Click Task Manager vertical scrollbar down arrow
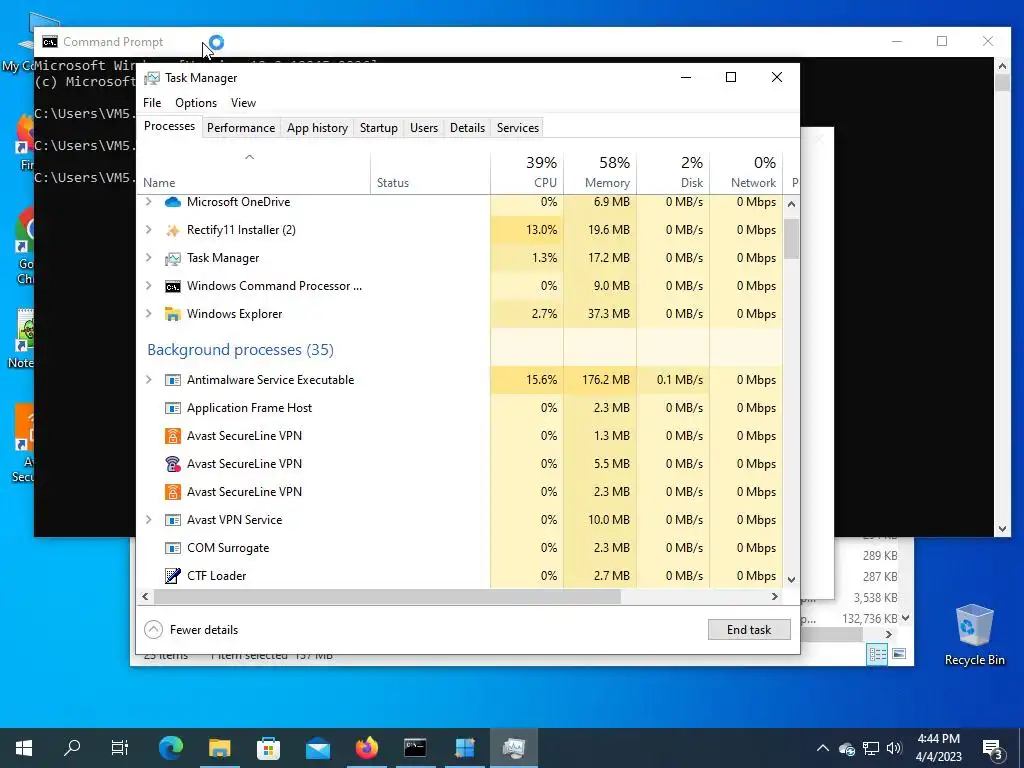This screenshot has width=1024, height=768. (792, 579)
